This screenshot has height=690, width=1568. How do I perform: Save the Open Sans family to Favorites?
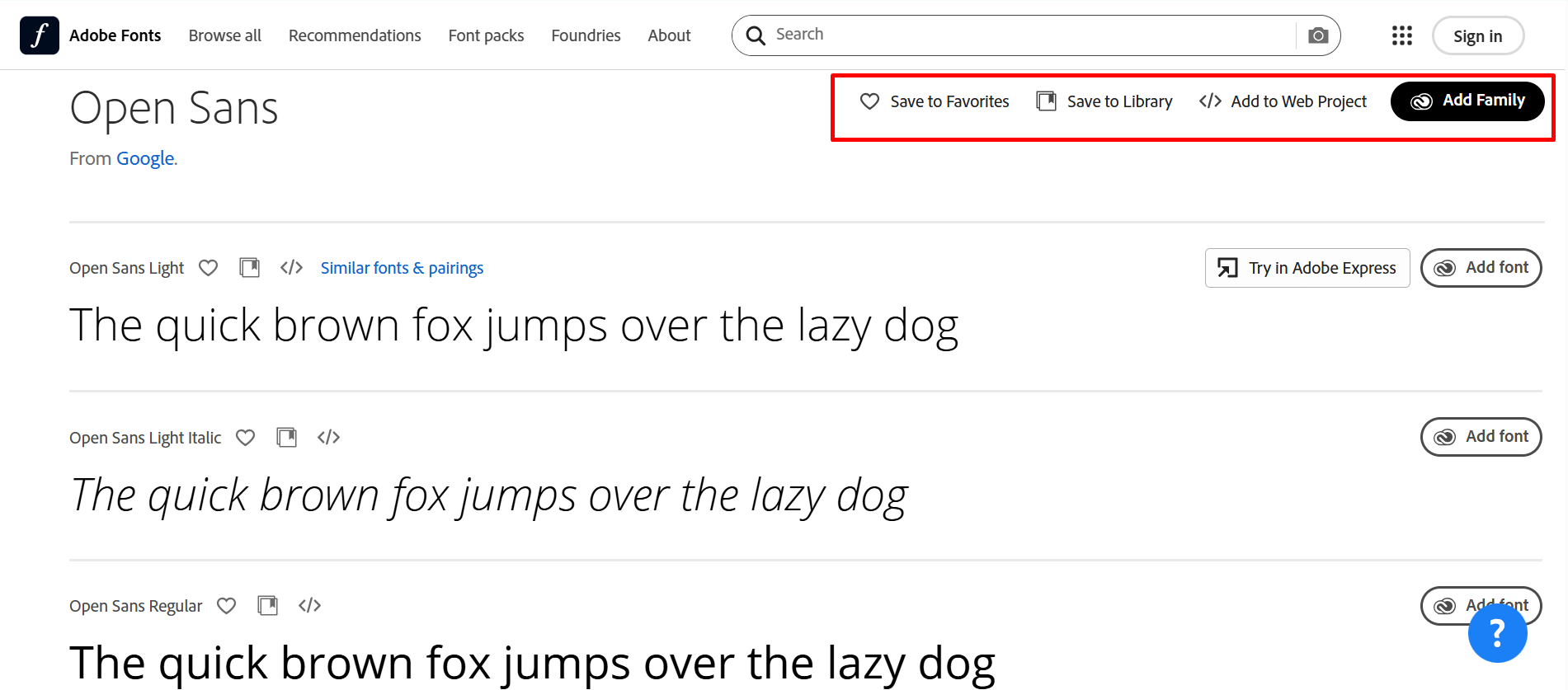tap(934, 101)
